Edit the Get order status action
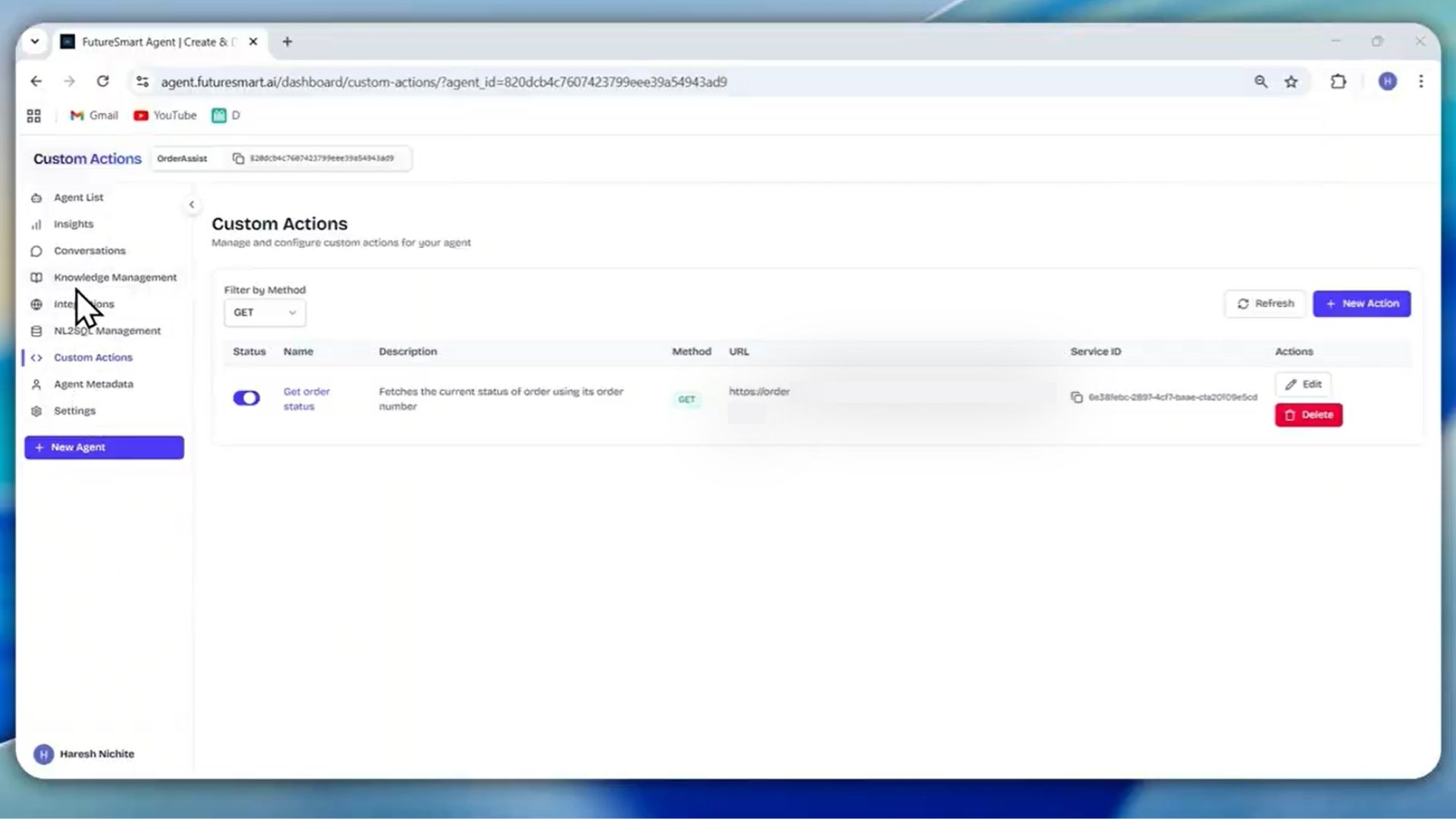Viewport: 1456px width, 819px height. tap(1303, 384)
